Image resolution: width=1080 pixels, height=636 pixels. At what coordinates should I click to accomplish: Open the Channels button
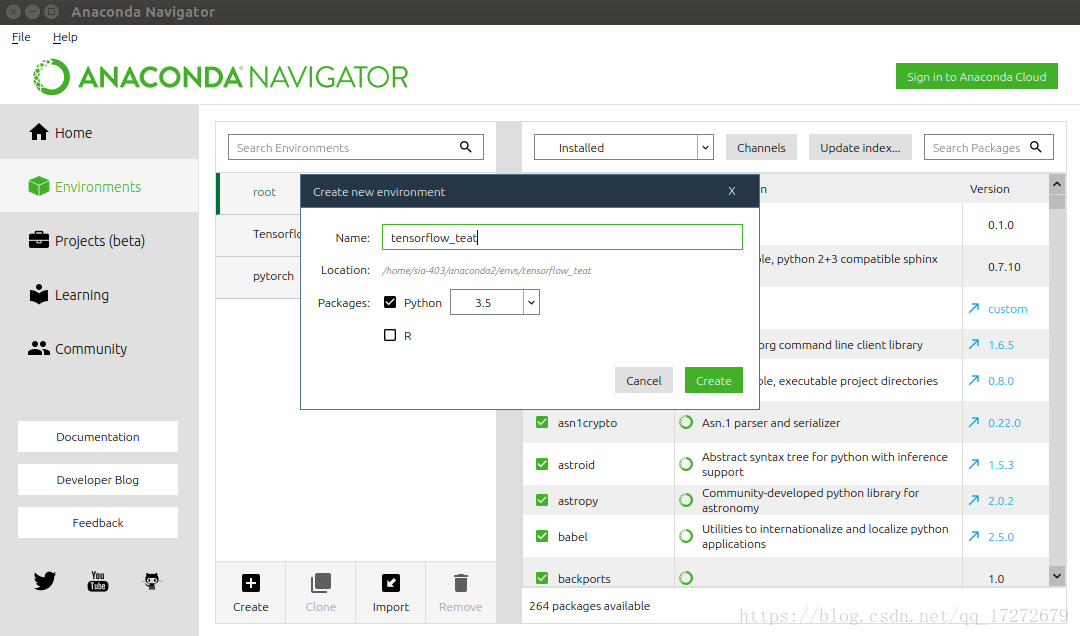tap(761, 147)
